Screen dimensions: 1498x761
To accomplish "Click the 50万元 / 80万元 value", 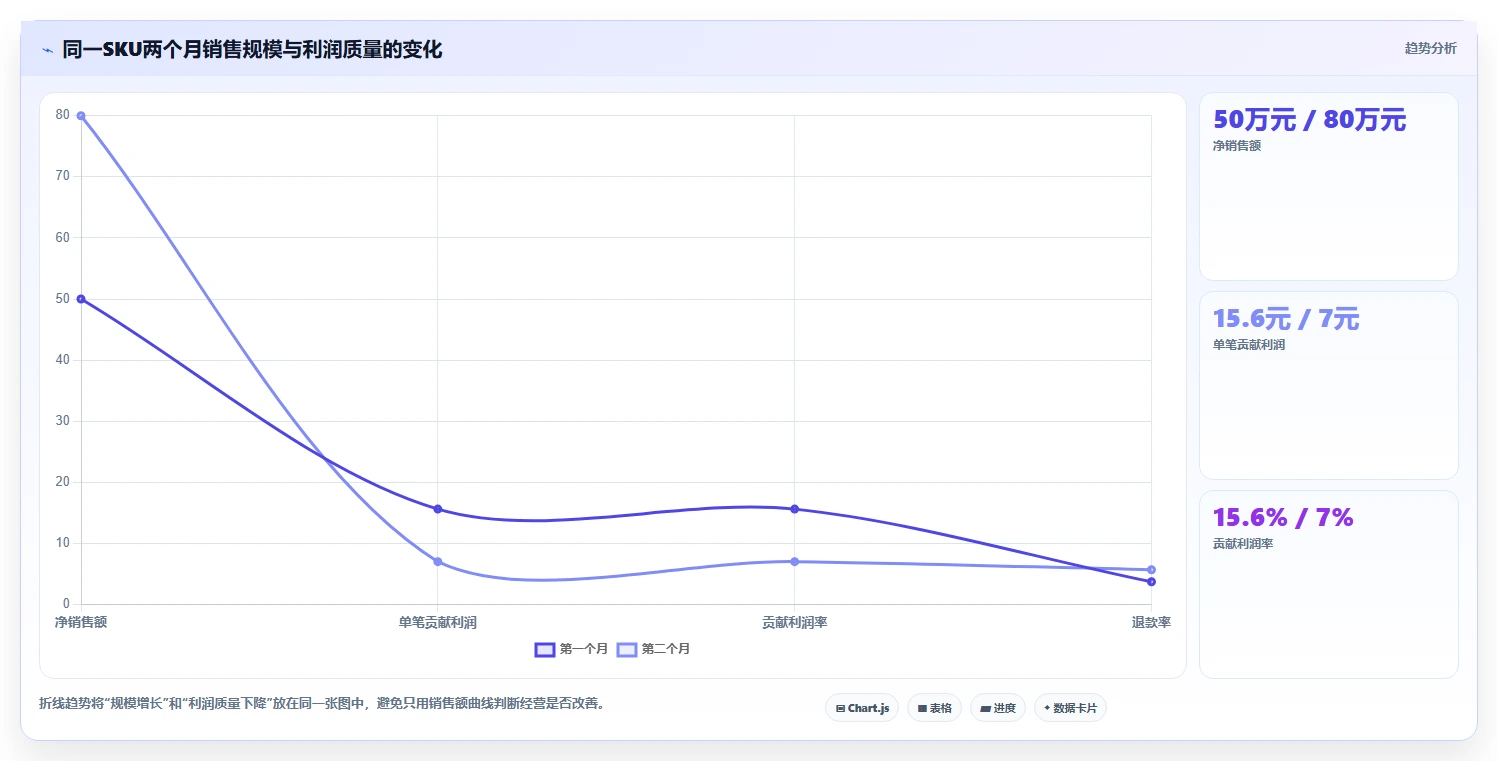I will click(x=1309, y=120).
